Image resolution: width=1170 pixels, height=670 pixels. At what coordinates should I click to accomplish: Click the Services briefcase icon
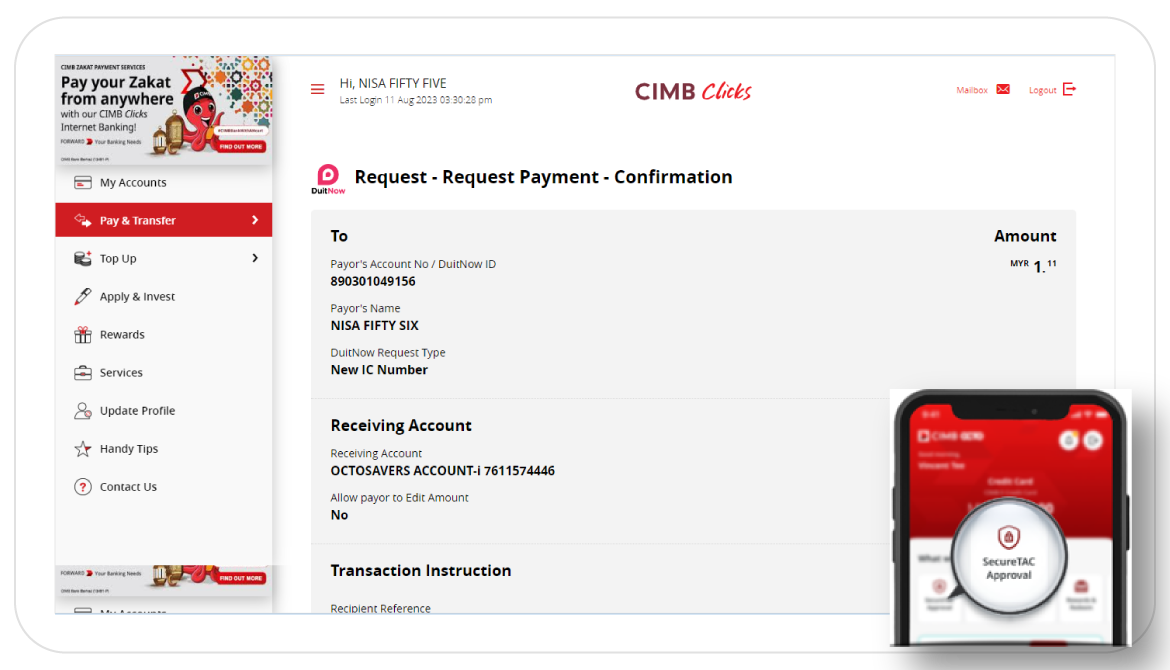coord(83,373)
